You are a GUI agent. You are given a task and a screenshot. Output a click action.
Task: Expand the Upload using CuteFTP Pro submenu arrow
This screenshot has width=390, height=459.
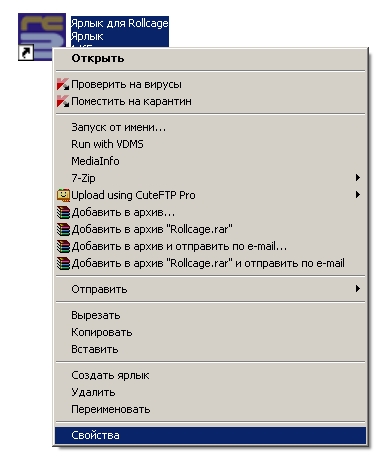tap(358, 195)
